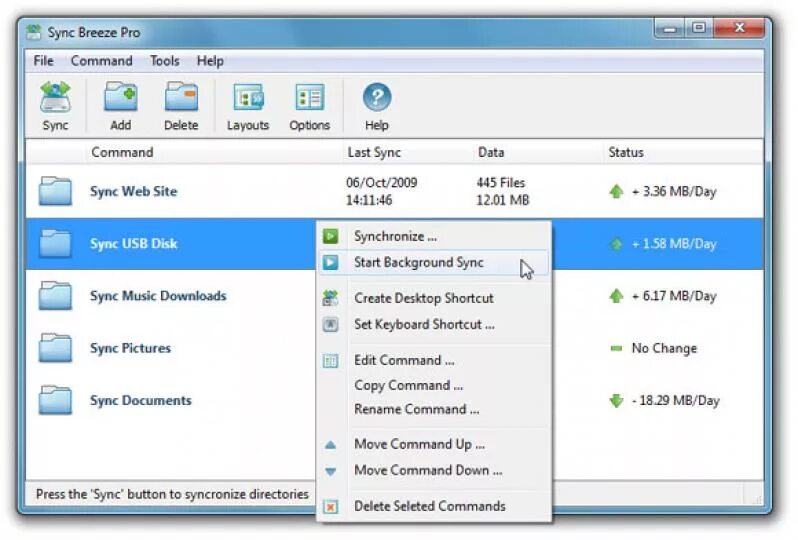
Task: Select Move Command Up ... entry
Action: [x=434, y=444]
